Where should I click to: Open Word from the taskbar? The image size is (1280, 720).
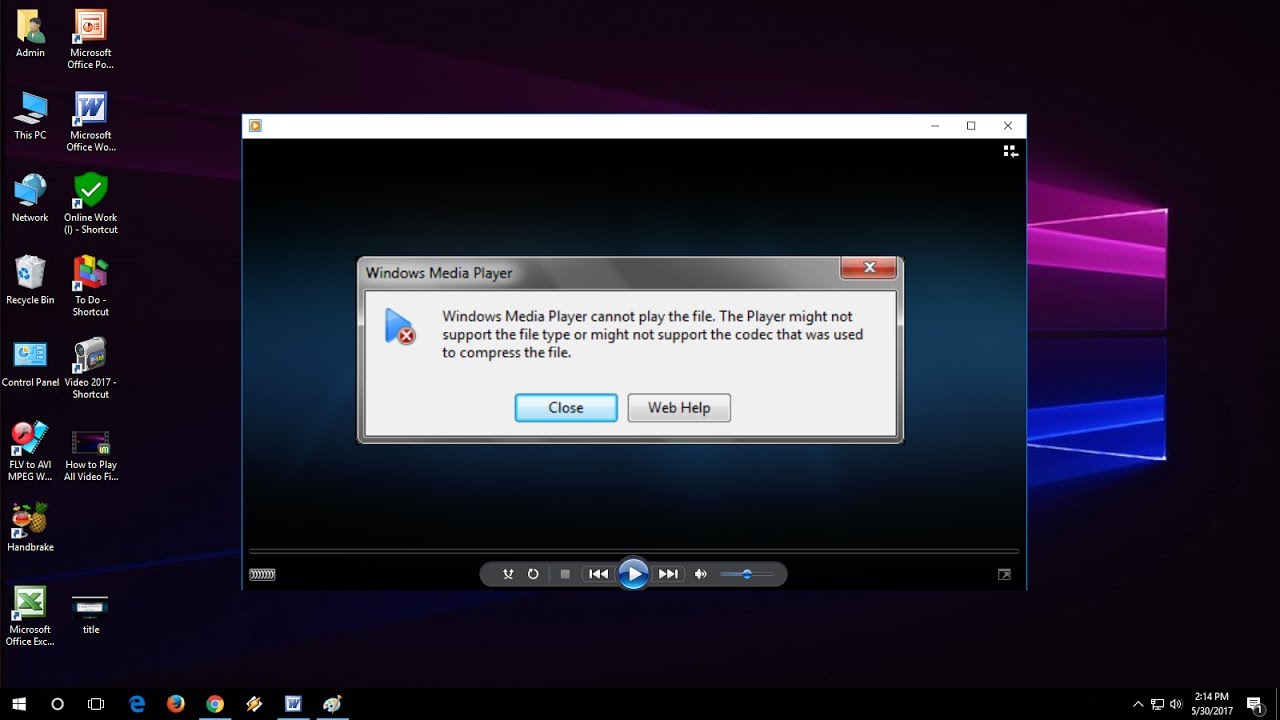point(293,704)
